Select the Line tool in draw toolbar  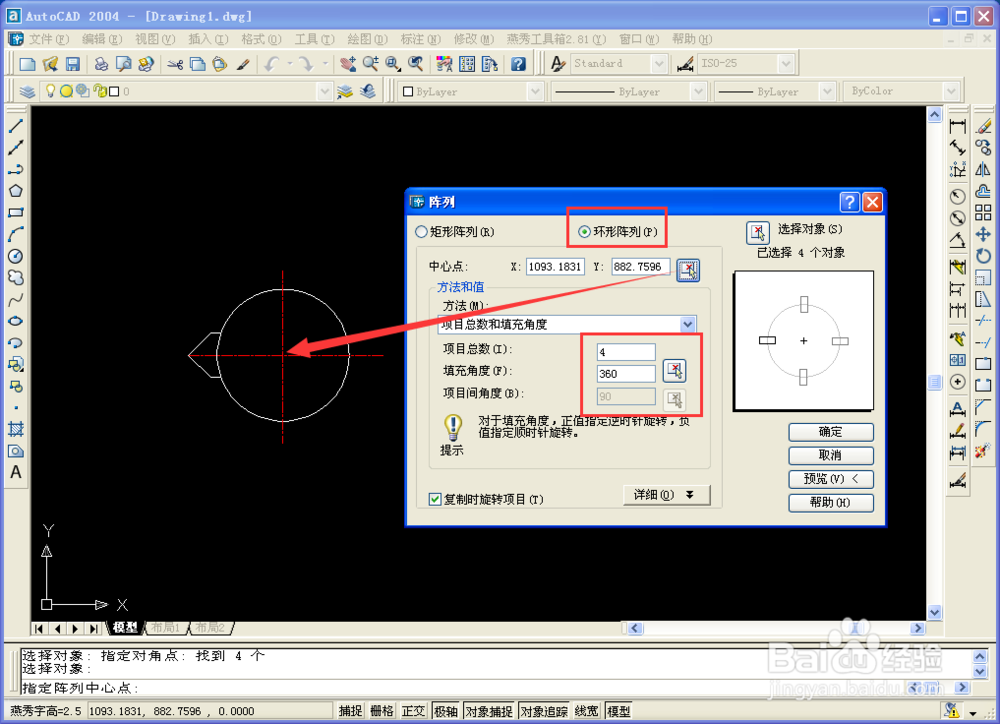pos(16,126)
